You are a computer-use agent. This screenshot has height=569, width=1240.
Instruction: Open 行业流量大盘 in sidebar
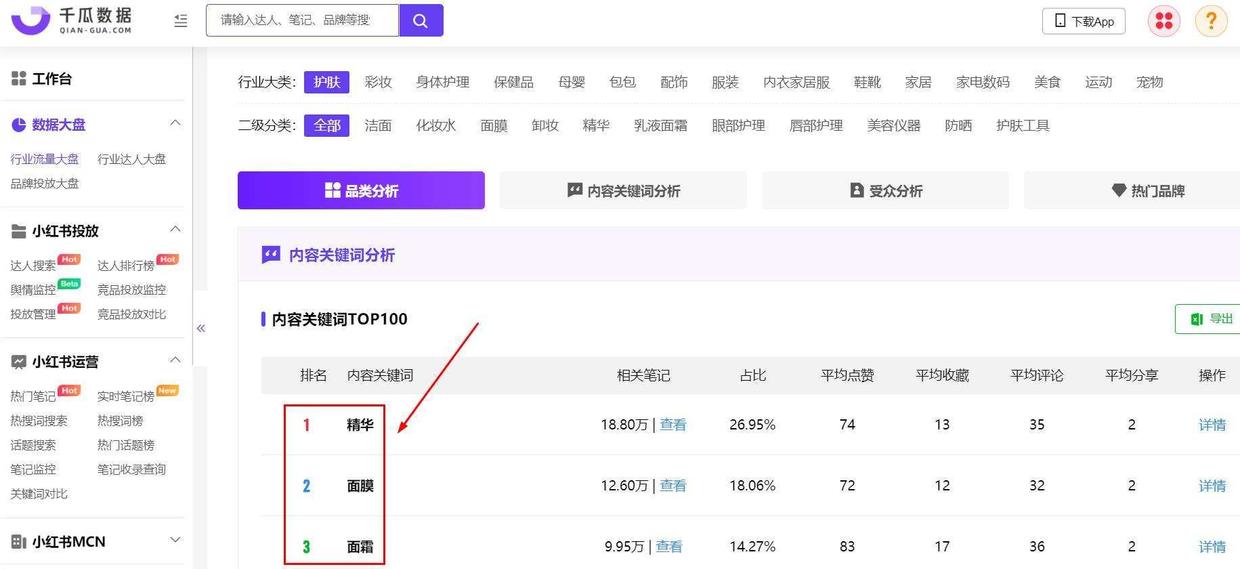[x=45, y=159]
